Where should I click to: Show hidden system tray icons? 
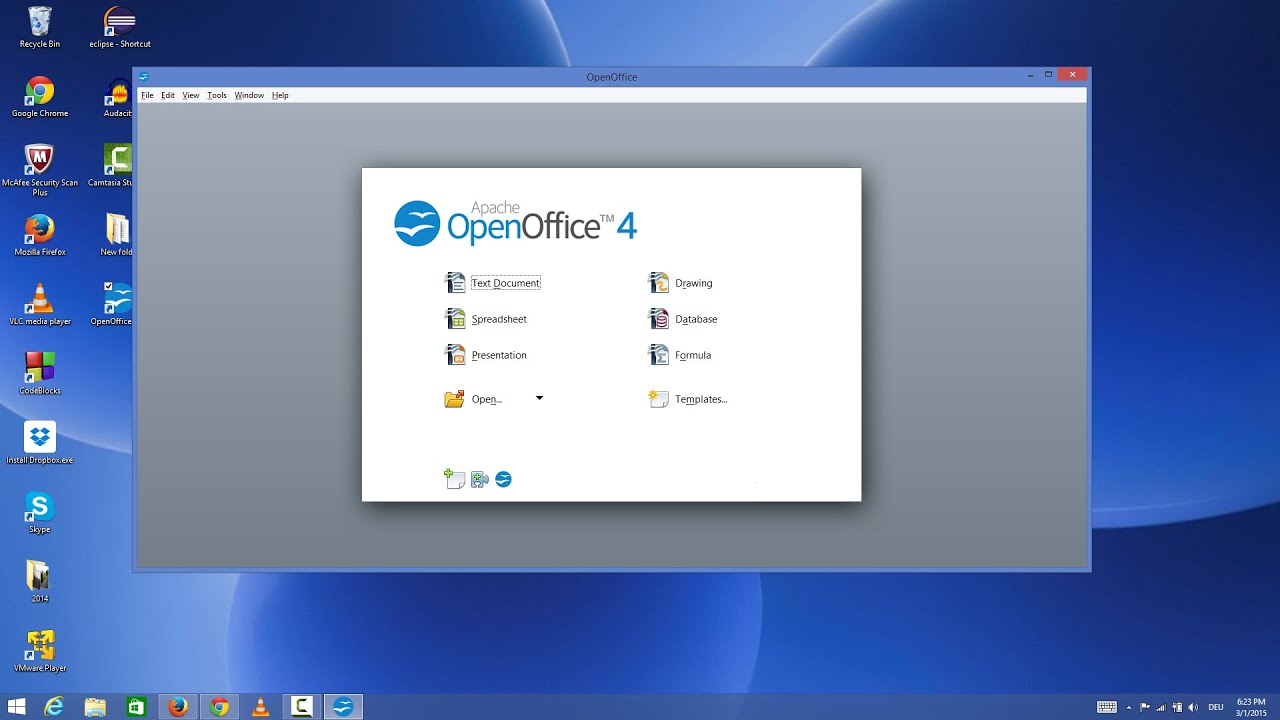[x=1131, y=707]
